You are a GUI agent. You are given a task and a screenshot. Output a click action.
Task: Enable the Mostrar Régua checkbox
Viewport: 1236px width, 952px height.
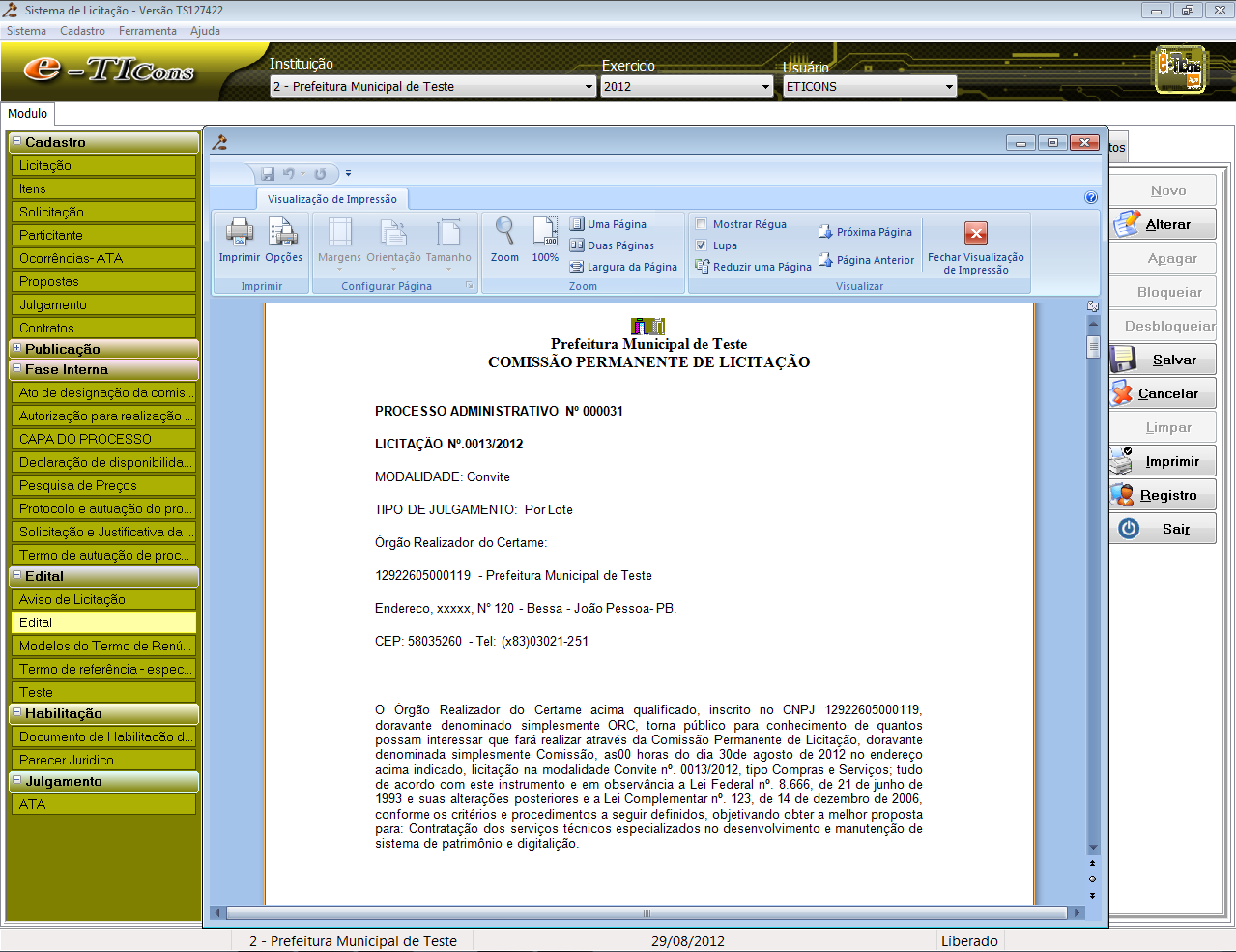(703, 224)
